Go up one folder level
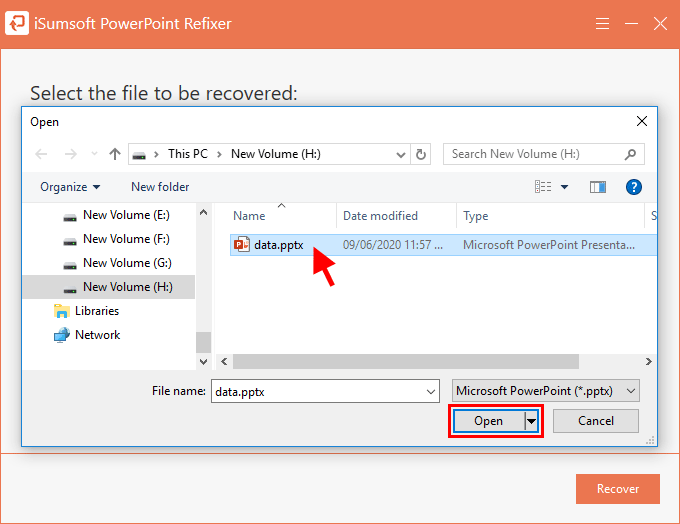This screenshot has width=680, height=524. coord(115,154)
